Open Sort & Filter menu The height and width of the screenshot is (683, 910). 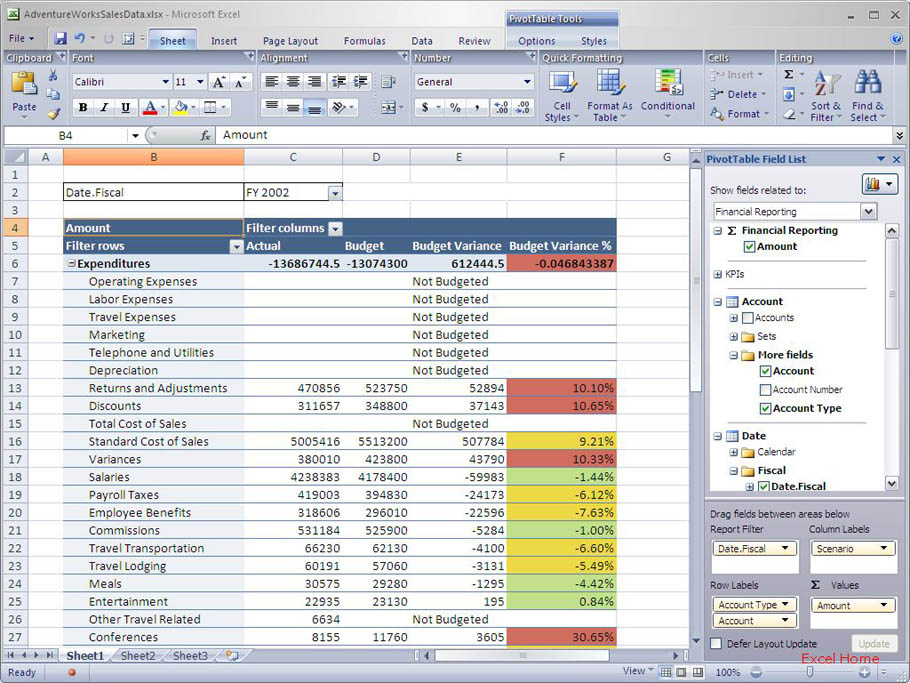[826, 96]
